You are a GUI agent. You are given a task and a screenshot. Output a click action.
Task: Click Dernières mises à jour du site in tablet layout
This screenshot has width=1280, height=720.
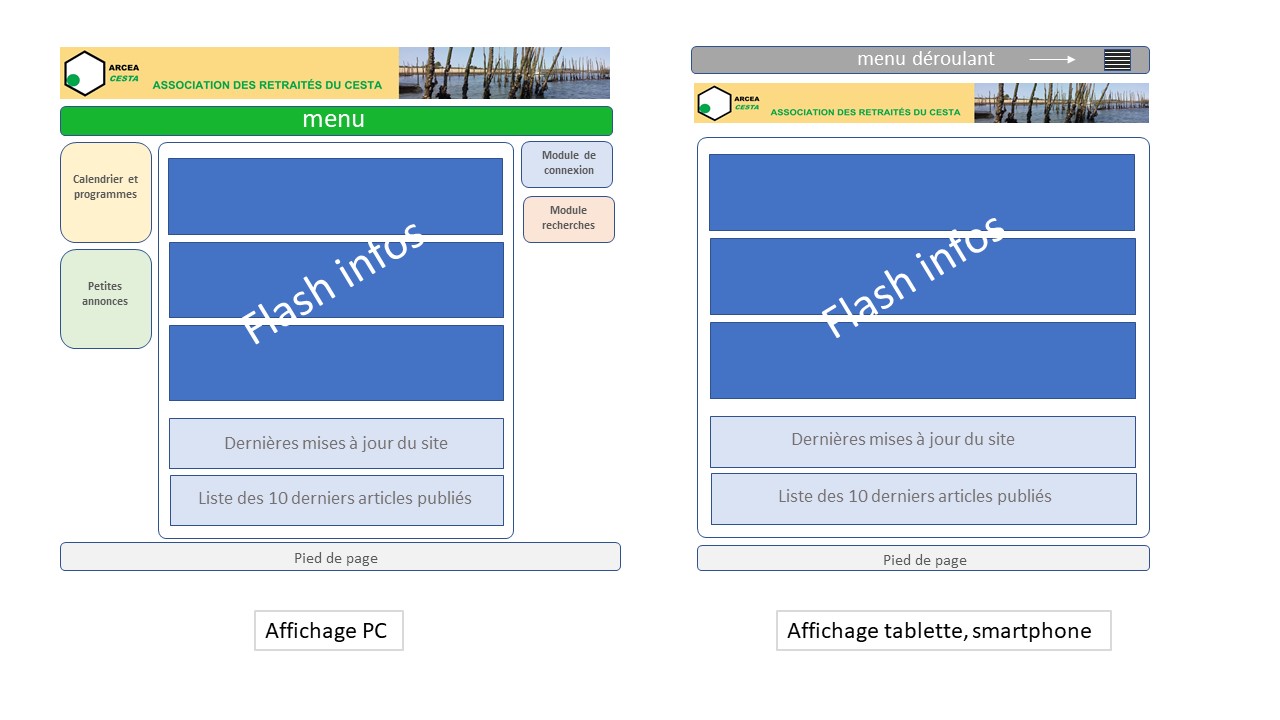click(923, 441)
